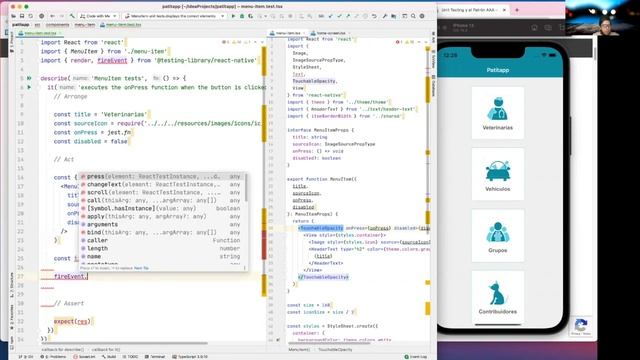Run the 'it' test from the line 6 gutter icon
The width and height of the screenshot is (640, 360).
pyautogui.click(x=29, y=87)
